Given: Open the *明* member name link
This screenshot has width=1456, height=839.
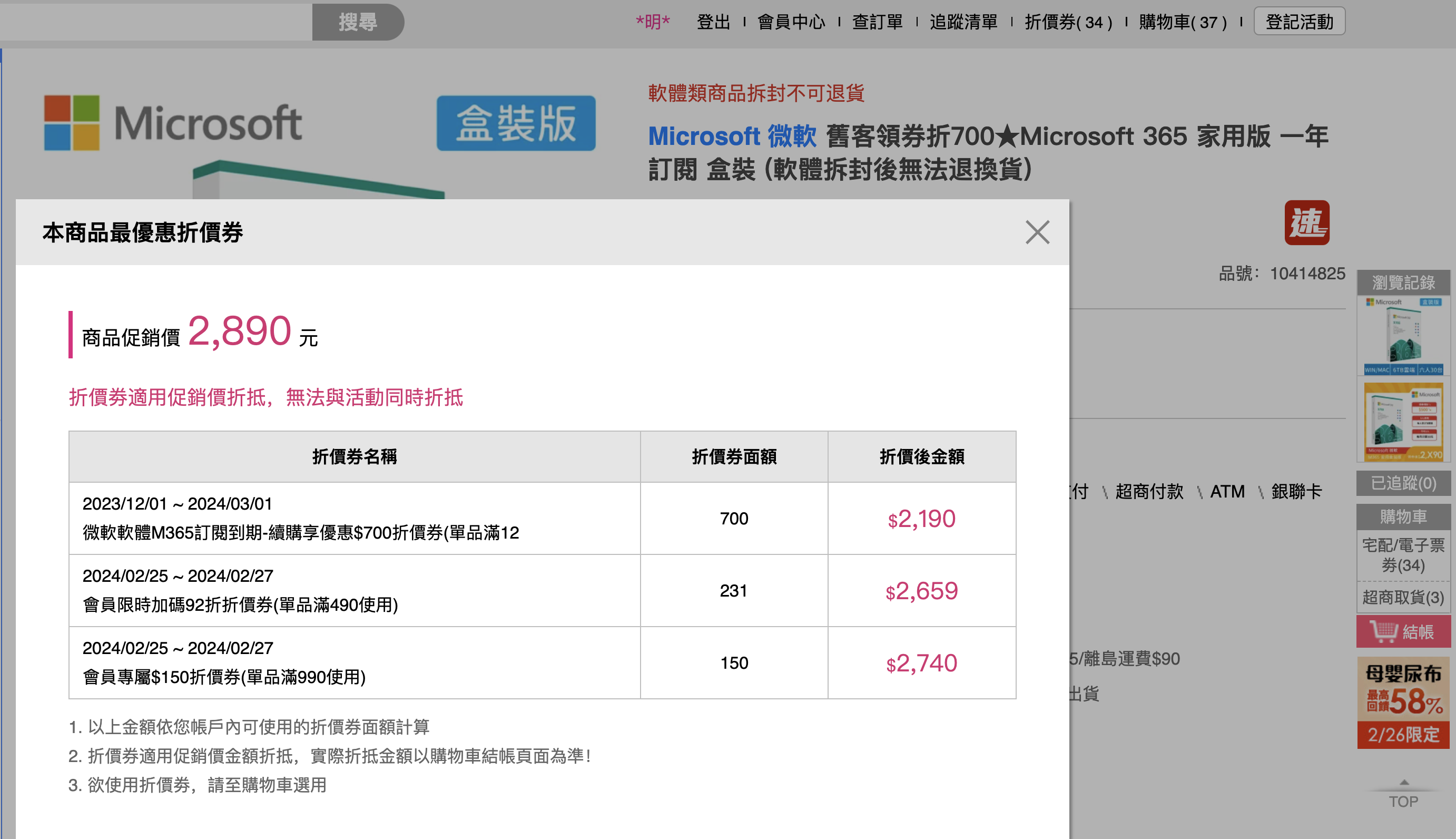Looking at the screenshot, I should 653,22.
